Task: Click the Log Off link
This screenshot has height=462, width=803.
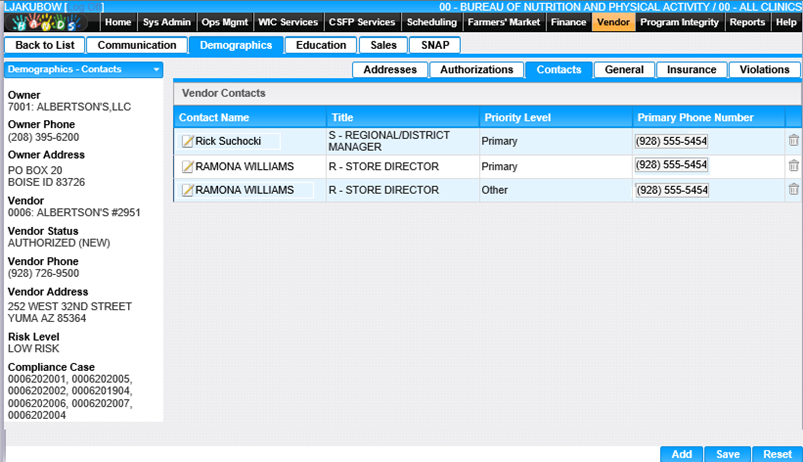Action: pos(85,7)
